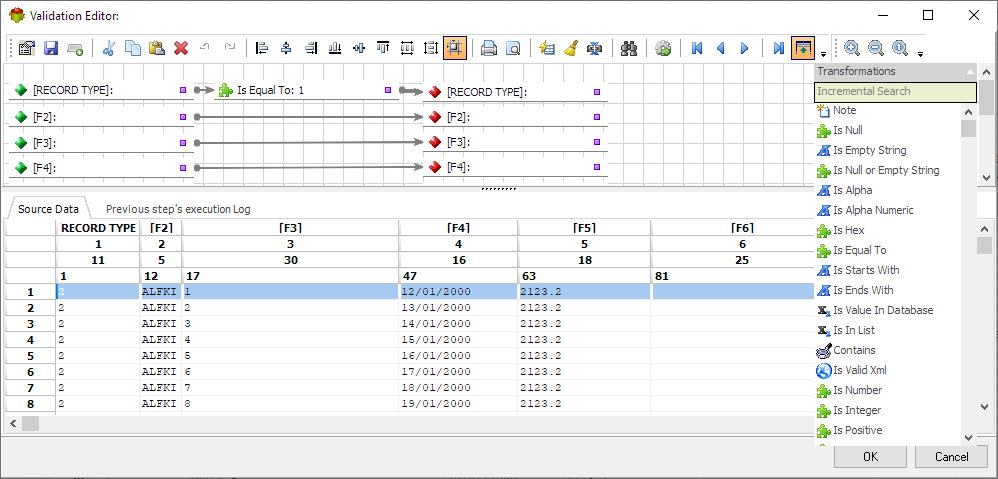Click the equal horizontal spacing icon
The image size is (998, 479).
(407, 48)
